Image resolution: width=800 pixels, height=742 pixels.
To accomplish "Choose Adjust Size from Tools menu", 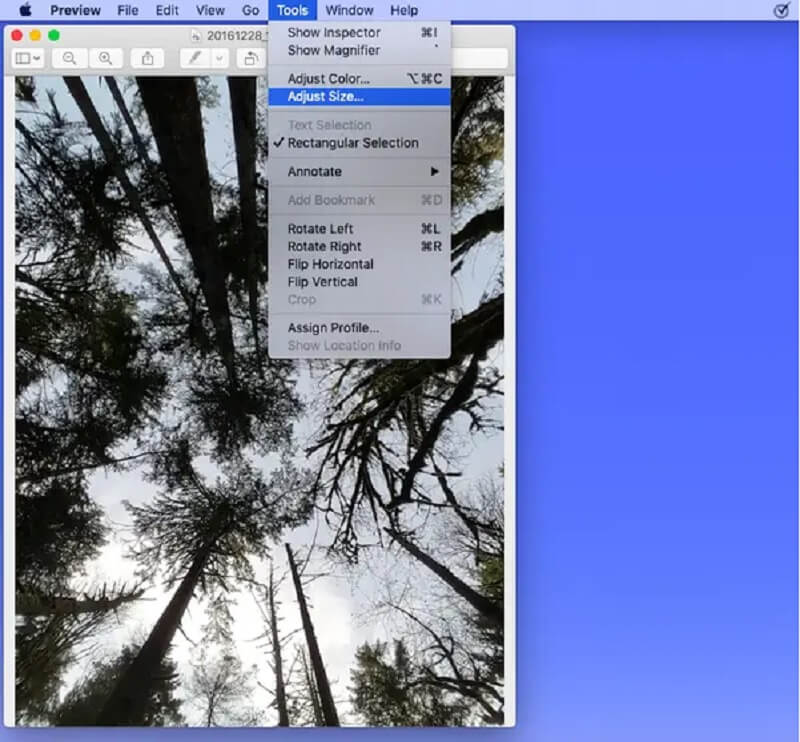I will [326, 97].
